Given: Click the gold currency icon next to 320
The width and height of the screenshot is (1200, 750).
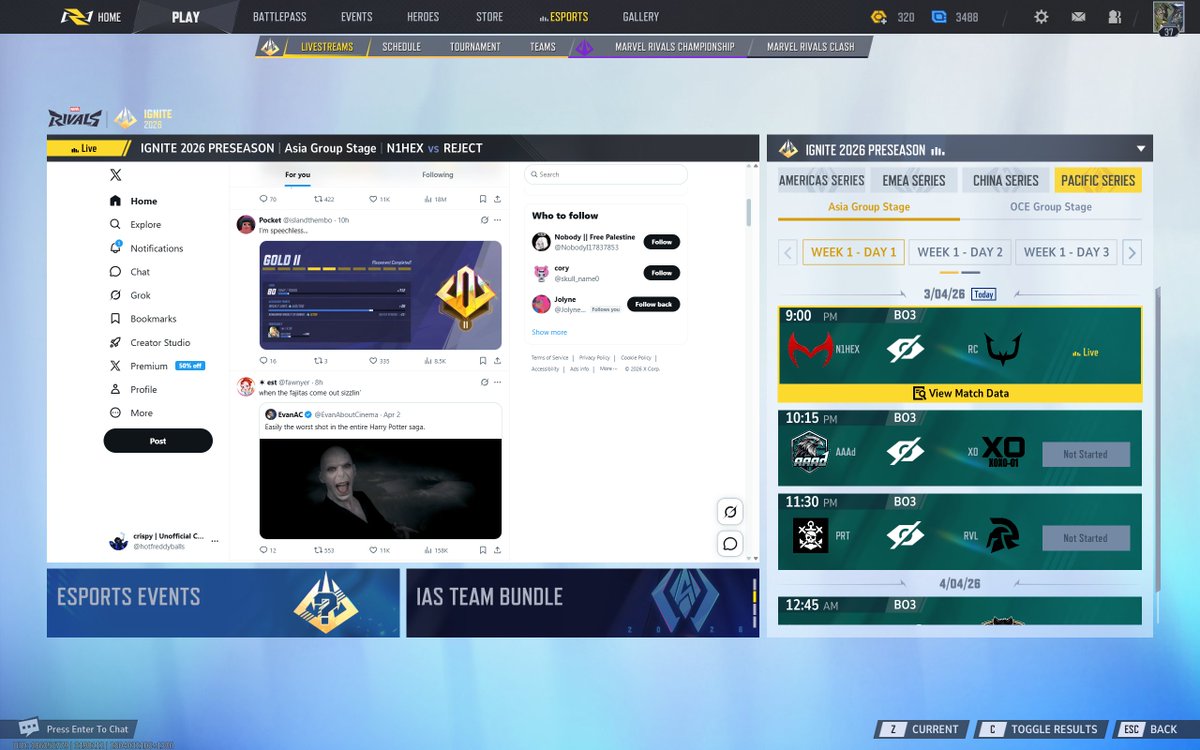Looking at the screenshot, I should pyautogui.click(x=878, y=17).
